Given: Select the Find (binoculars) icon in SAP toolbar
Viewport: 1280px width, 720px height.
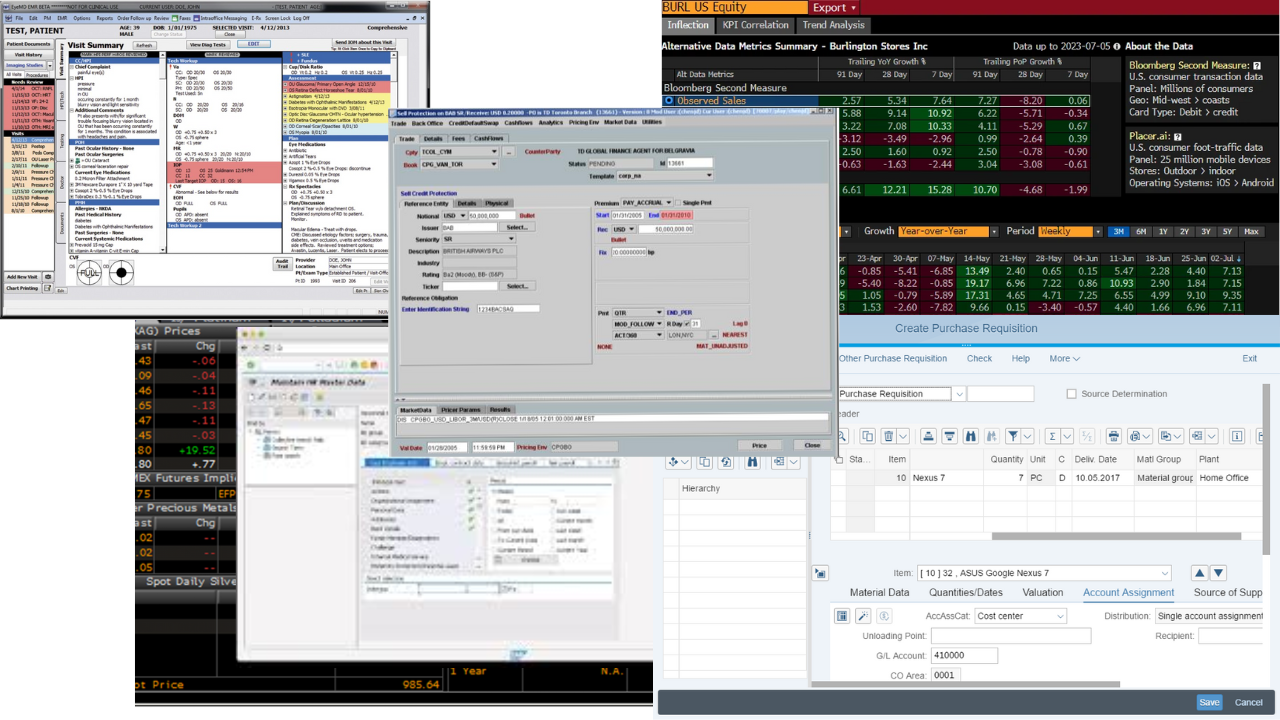Looking at the screenshot, I should 971,435.
